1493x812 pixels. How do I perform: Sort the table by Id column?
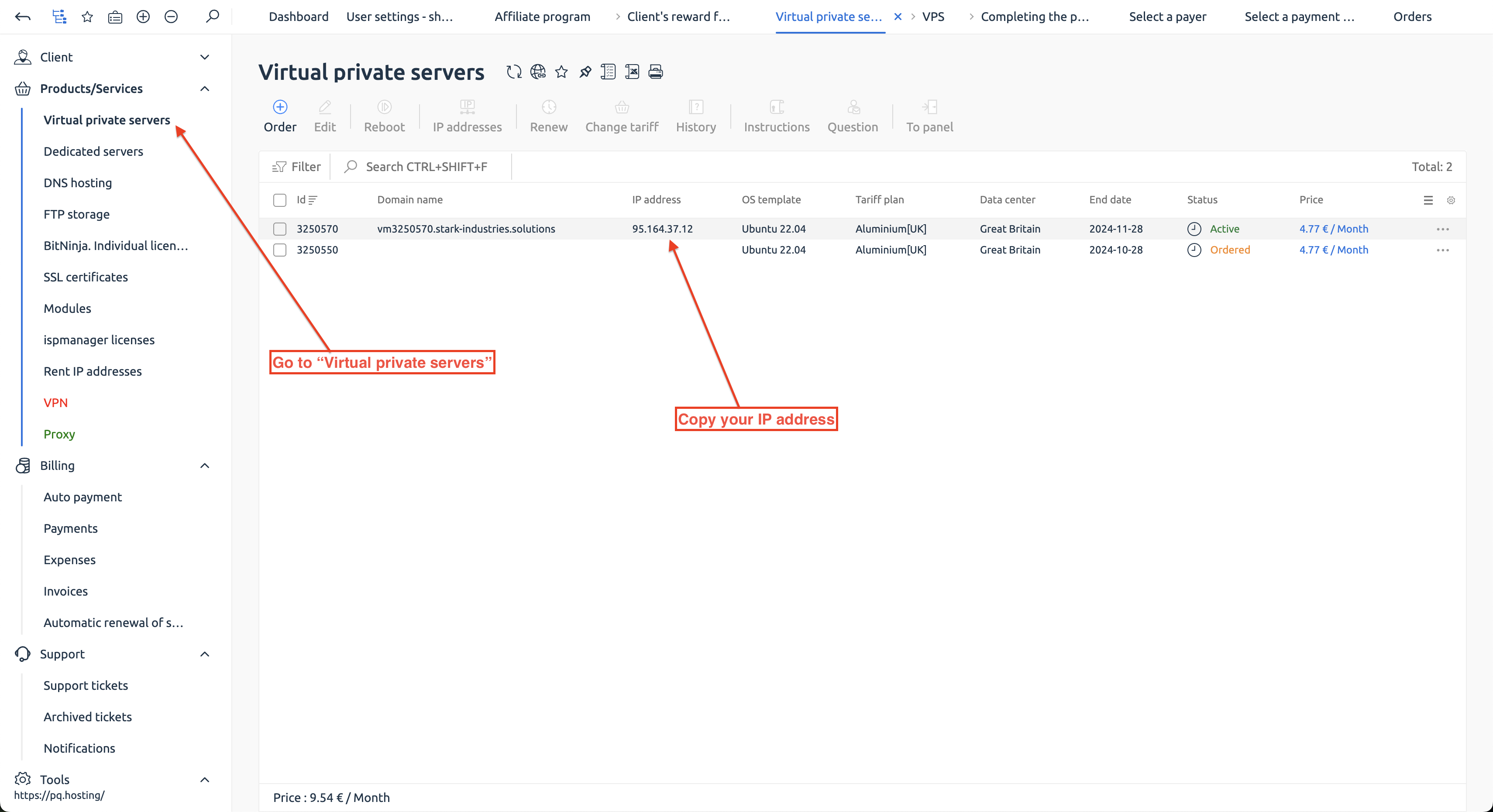(306, 200)
